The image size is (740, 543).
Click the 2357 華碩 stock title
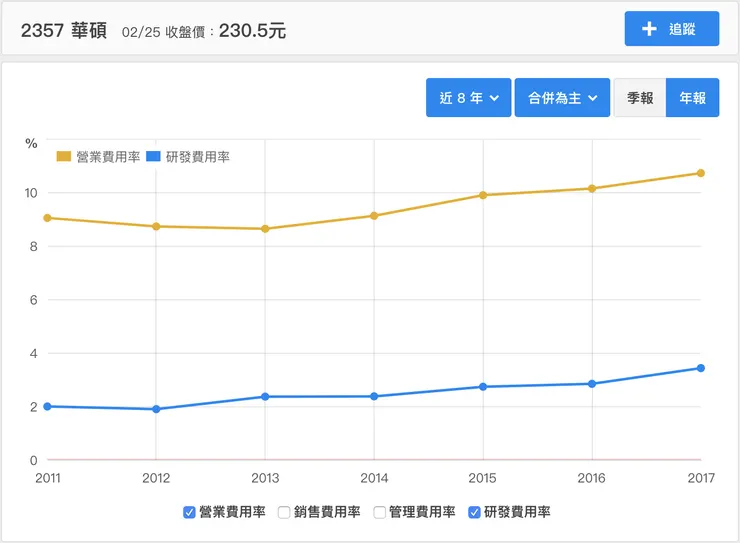64,31
